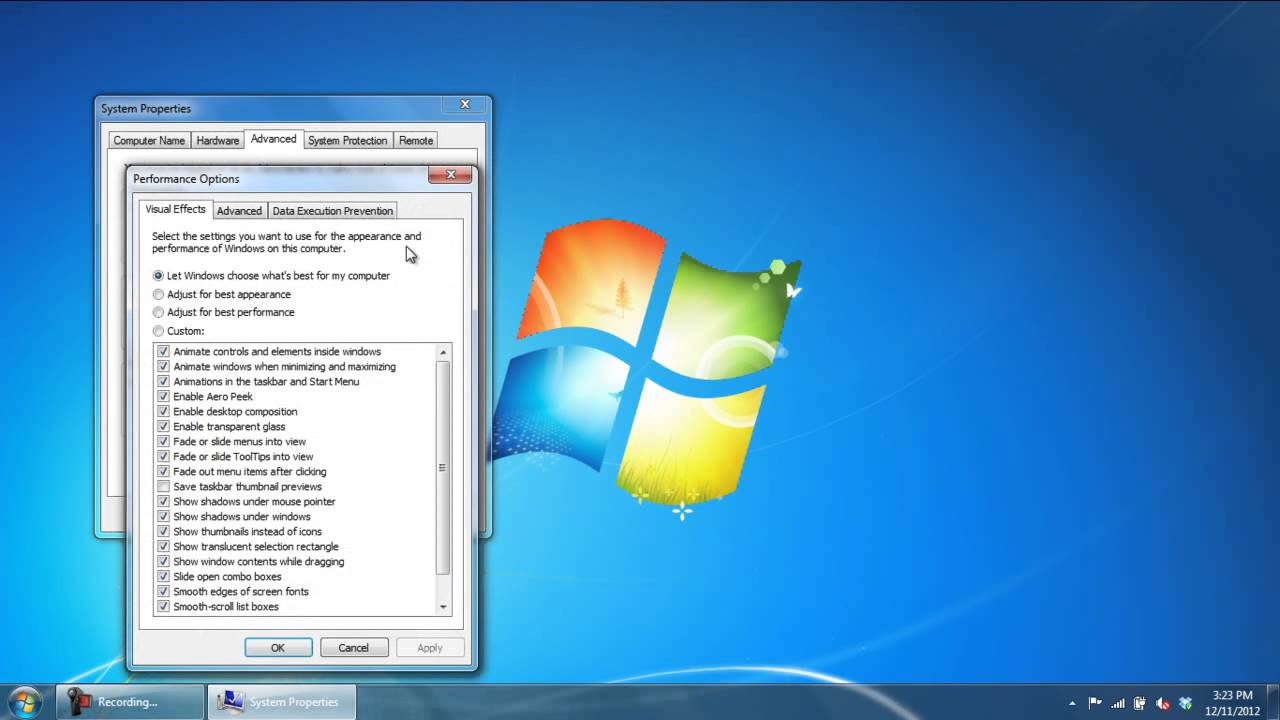Toggle Show thumbnails instead of icons
Screen dimensions: 1280x720
point(164,532)
